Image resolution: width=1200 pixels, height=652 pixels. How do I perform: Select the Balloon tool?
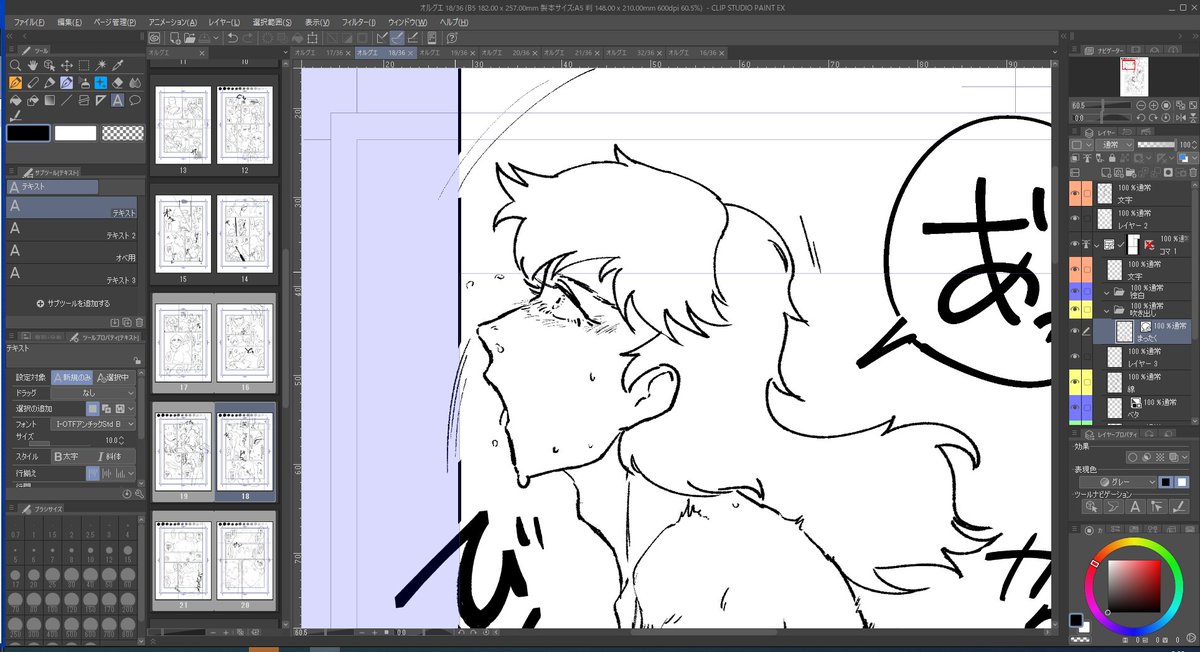(x=135, y=100)
